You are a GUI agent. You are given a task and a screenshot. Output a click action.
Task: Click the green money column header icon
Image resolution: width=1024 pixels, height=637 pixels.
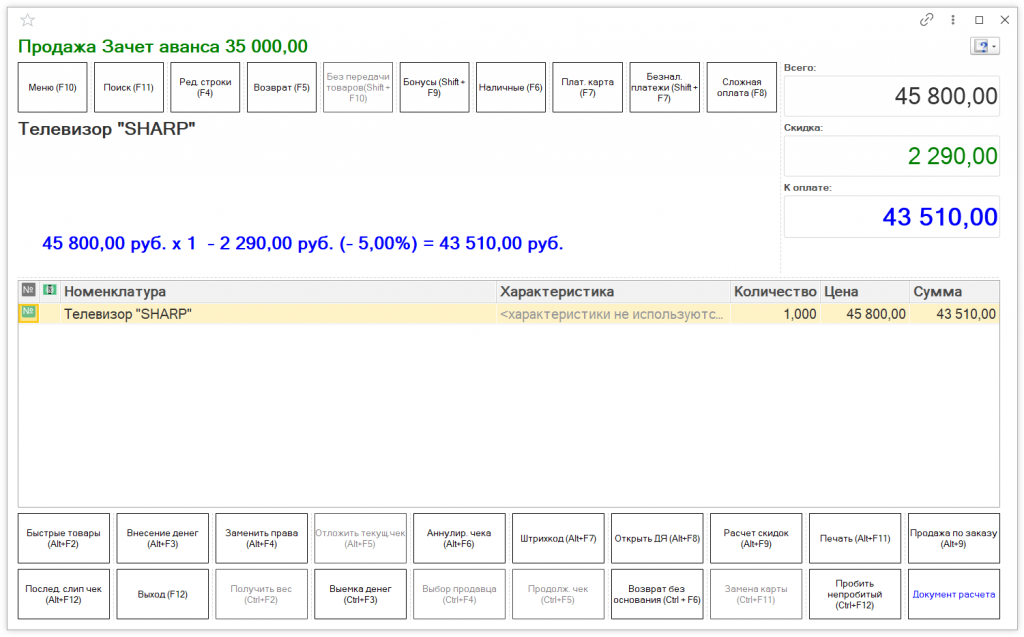click(49, 291)
